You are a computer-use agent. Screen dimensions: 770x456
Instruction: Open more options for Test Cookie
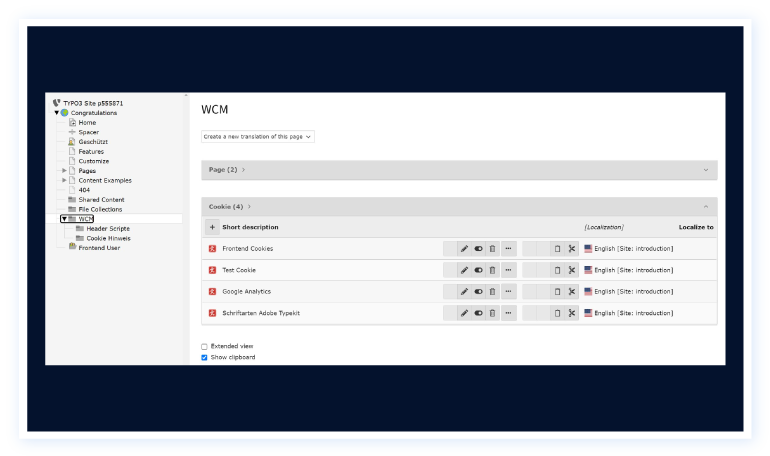point(509,270)
